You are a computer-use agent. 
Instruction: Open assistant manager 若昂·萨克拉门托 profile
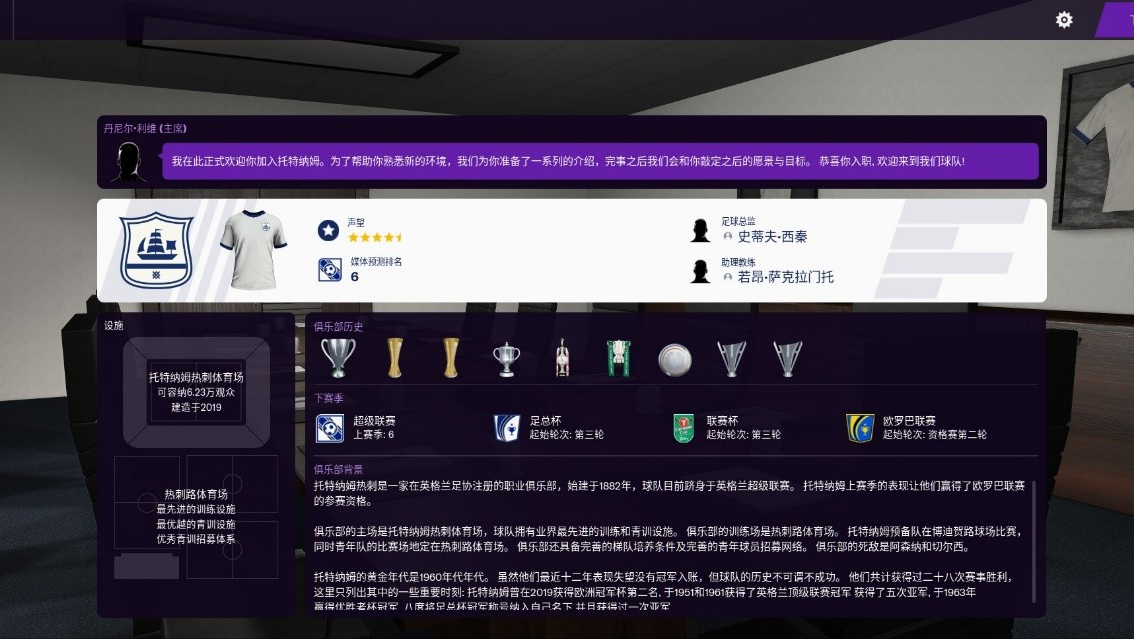click(x=785, y=277)
